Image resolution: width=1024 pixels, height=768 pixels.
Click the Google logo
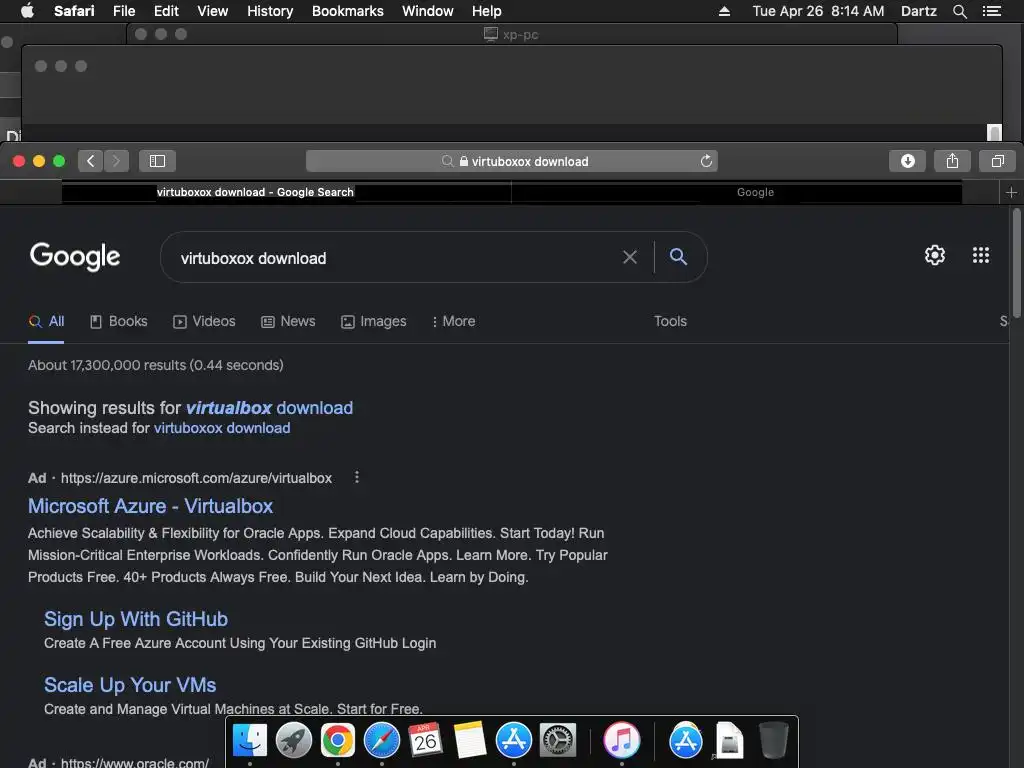click(74, 256)
